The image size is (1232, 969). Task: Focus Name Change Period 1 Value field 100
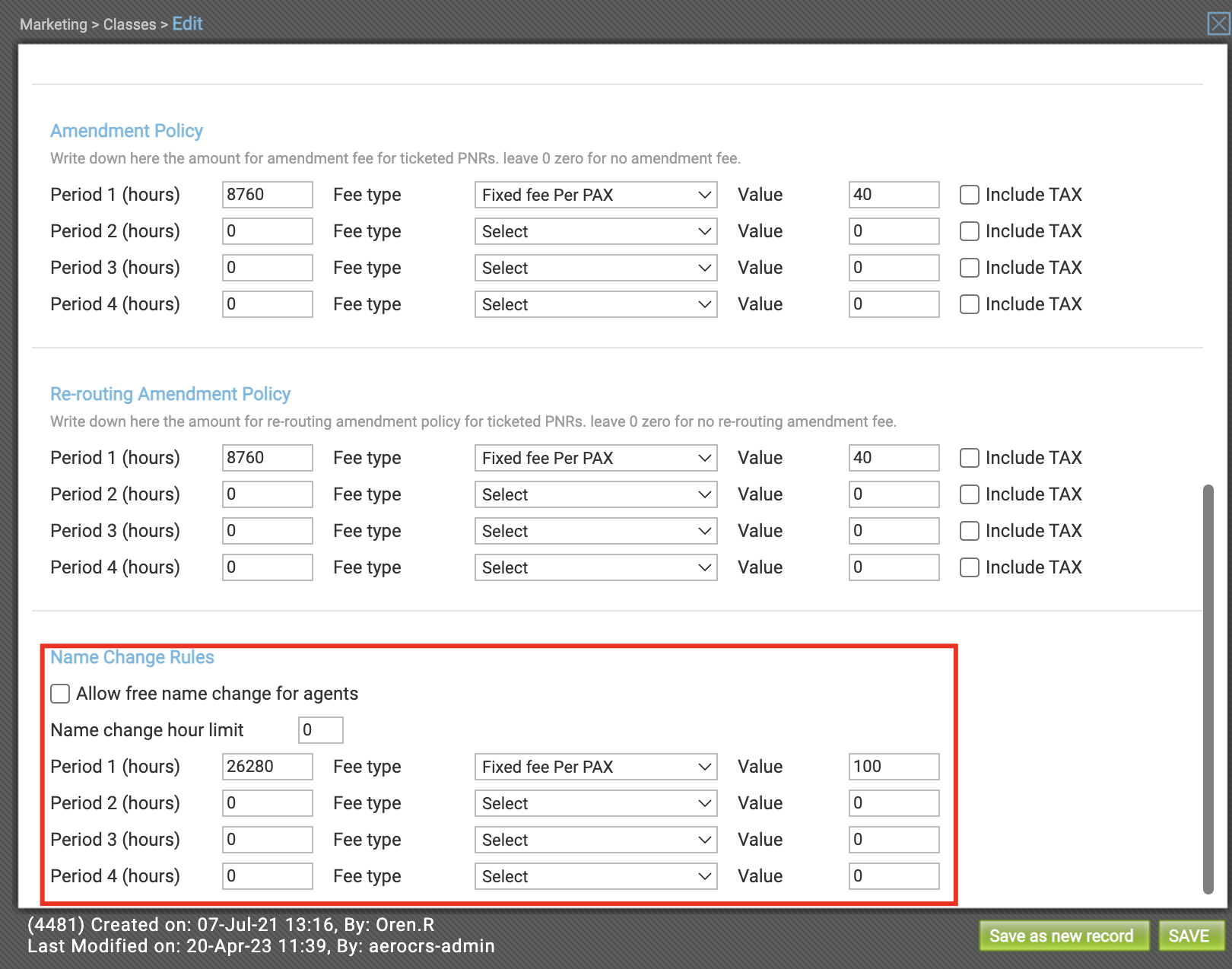(894, 767)
